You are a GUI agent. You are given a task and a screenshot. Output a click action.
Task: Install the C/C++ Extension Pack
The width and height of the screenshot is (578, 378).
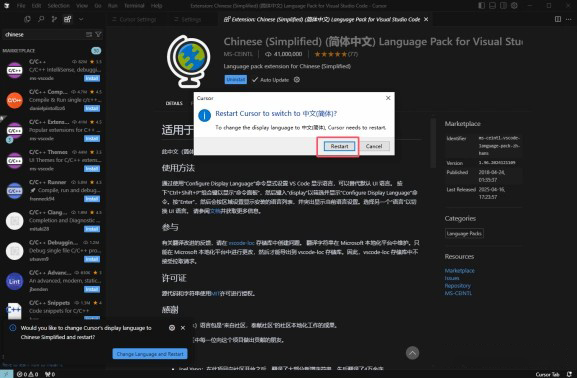(x=92, y=139)
